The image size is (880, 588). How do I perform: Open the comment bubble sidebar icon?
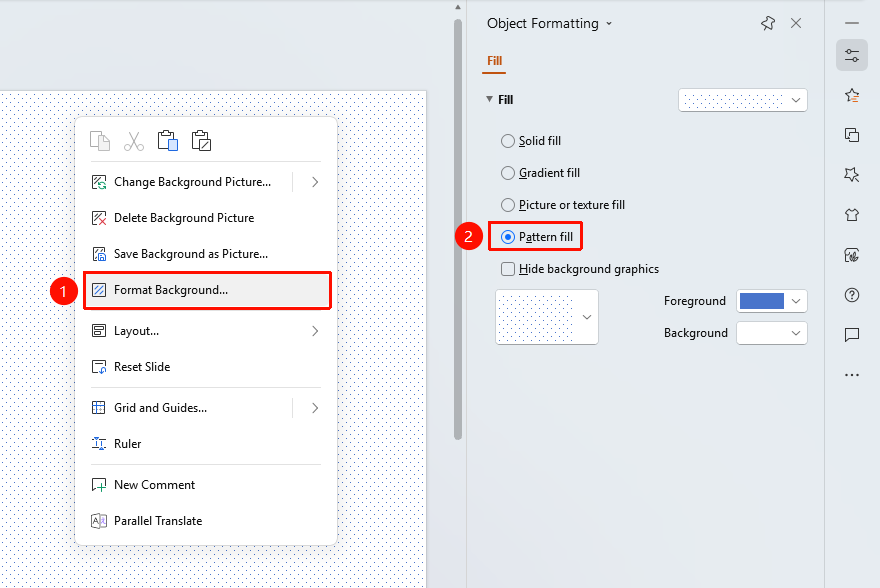click(x=852, y=335)
